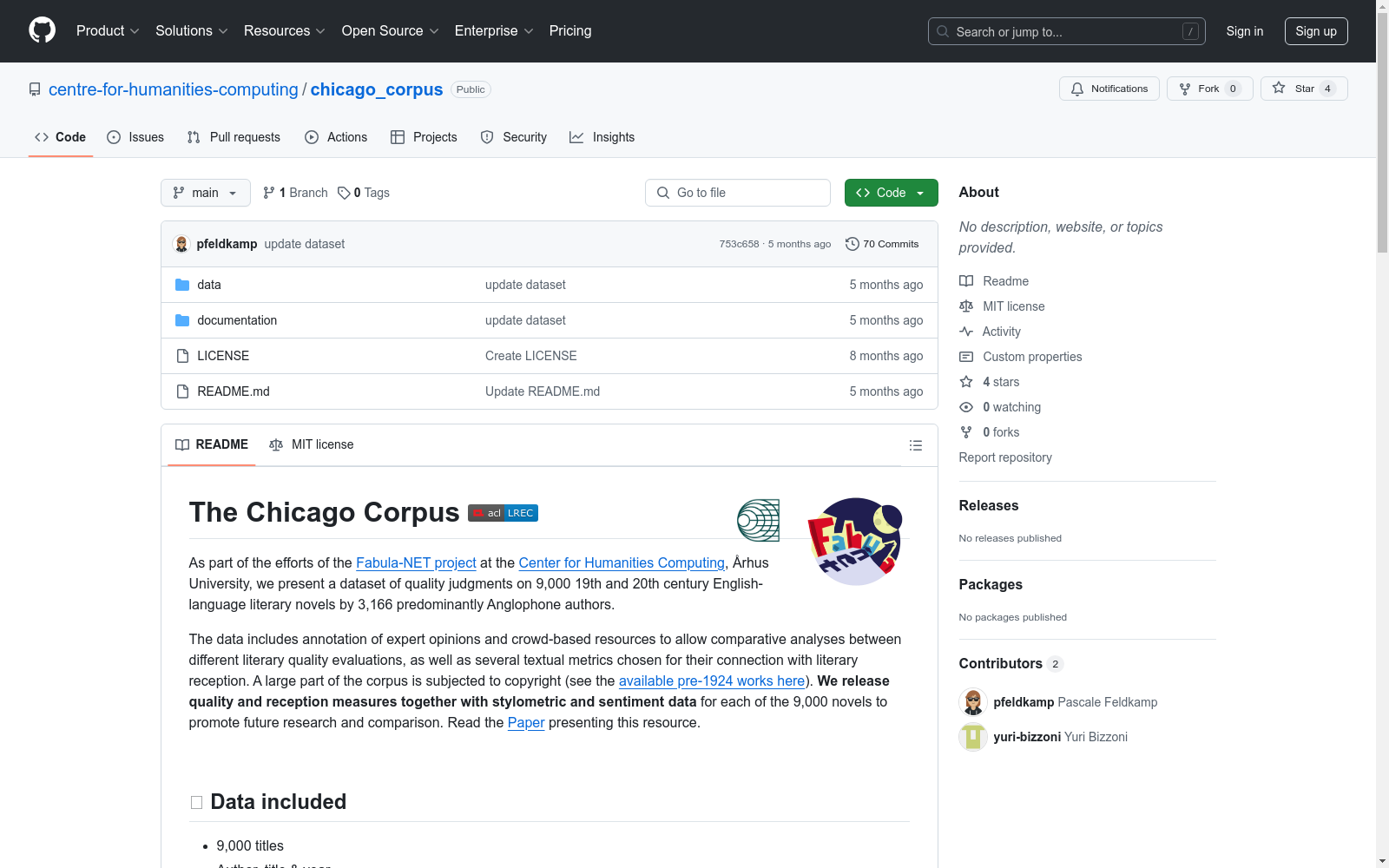Expand the Product menu

pos(108,31)
